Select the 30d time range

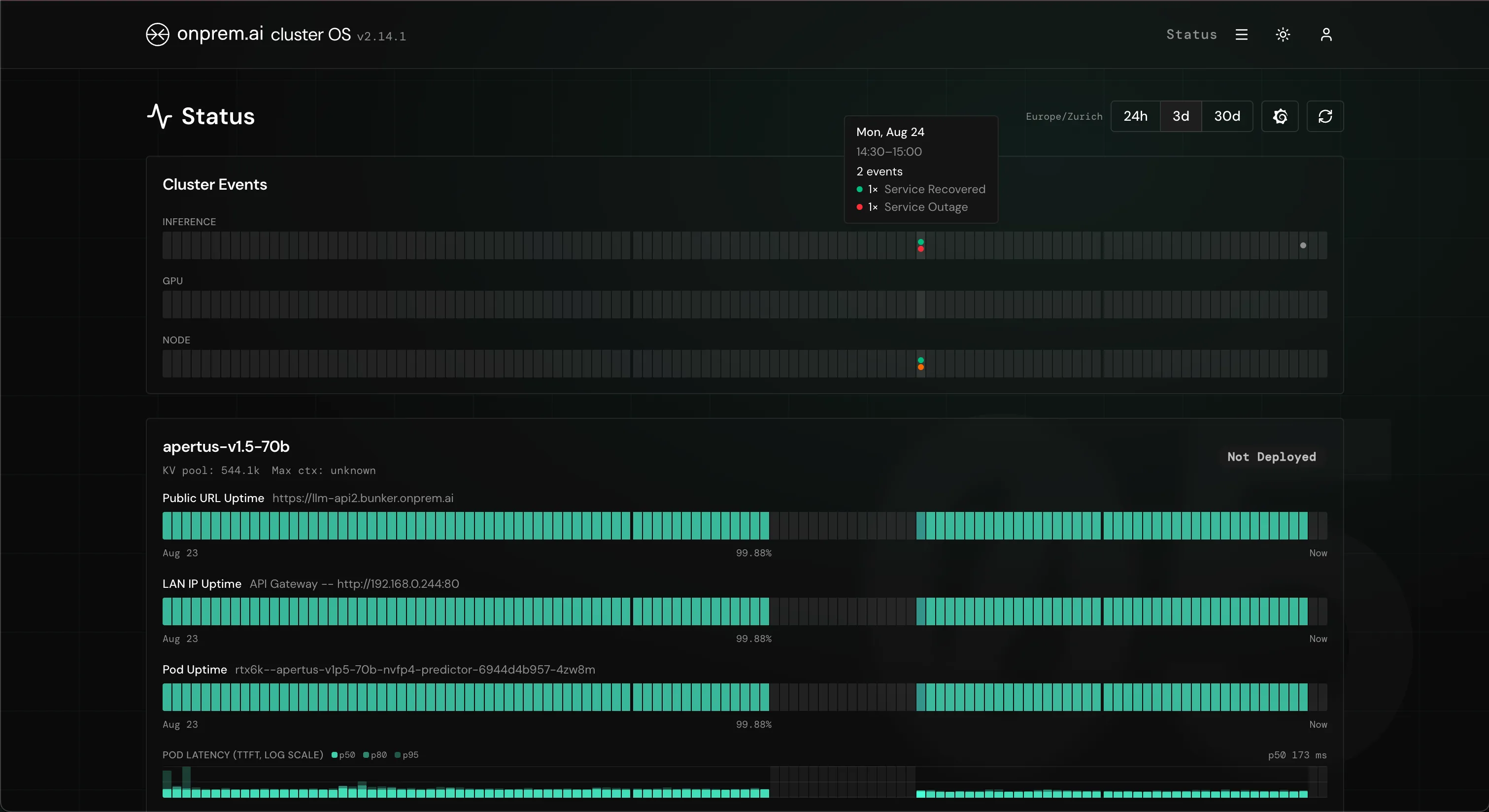[x=1226, y=116]
